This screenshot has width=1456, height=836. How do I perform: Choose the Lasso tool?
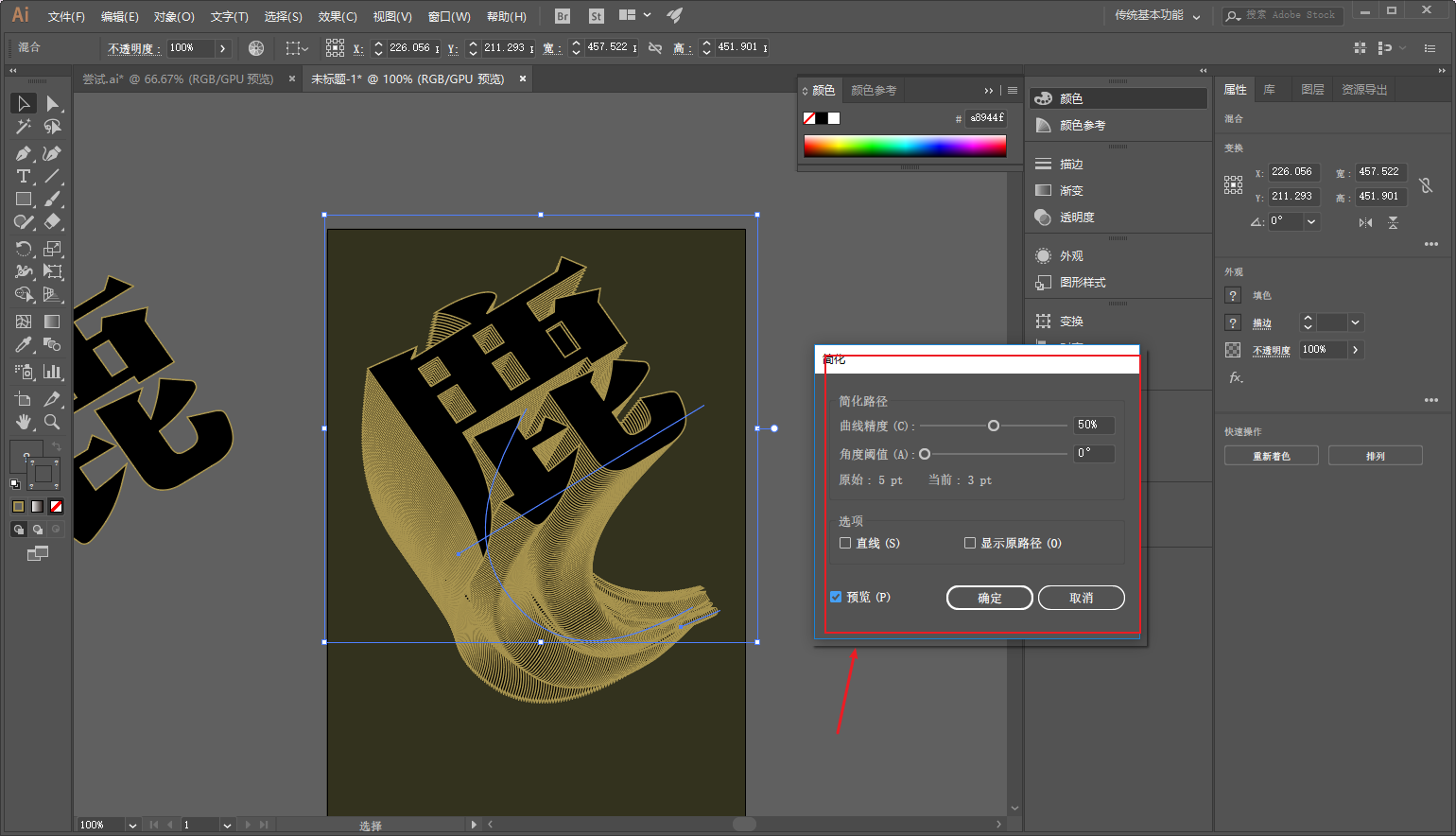52,127
